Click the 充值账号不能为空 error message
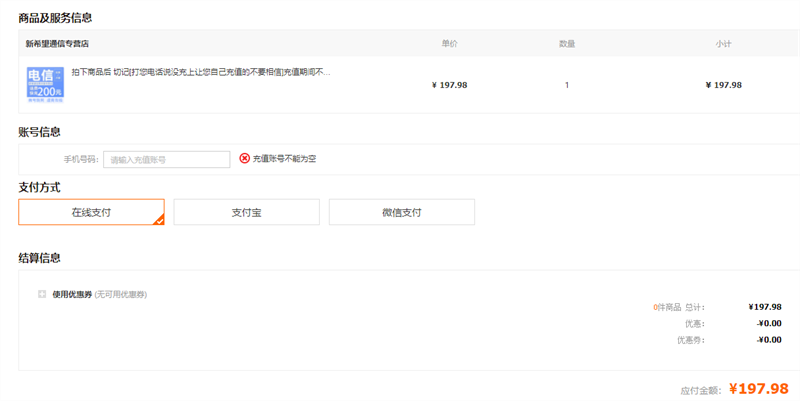The image size is (800, 401). coord(284,159)
